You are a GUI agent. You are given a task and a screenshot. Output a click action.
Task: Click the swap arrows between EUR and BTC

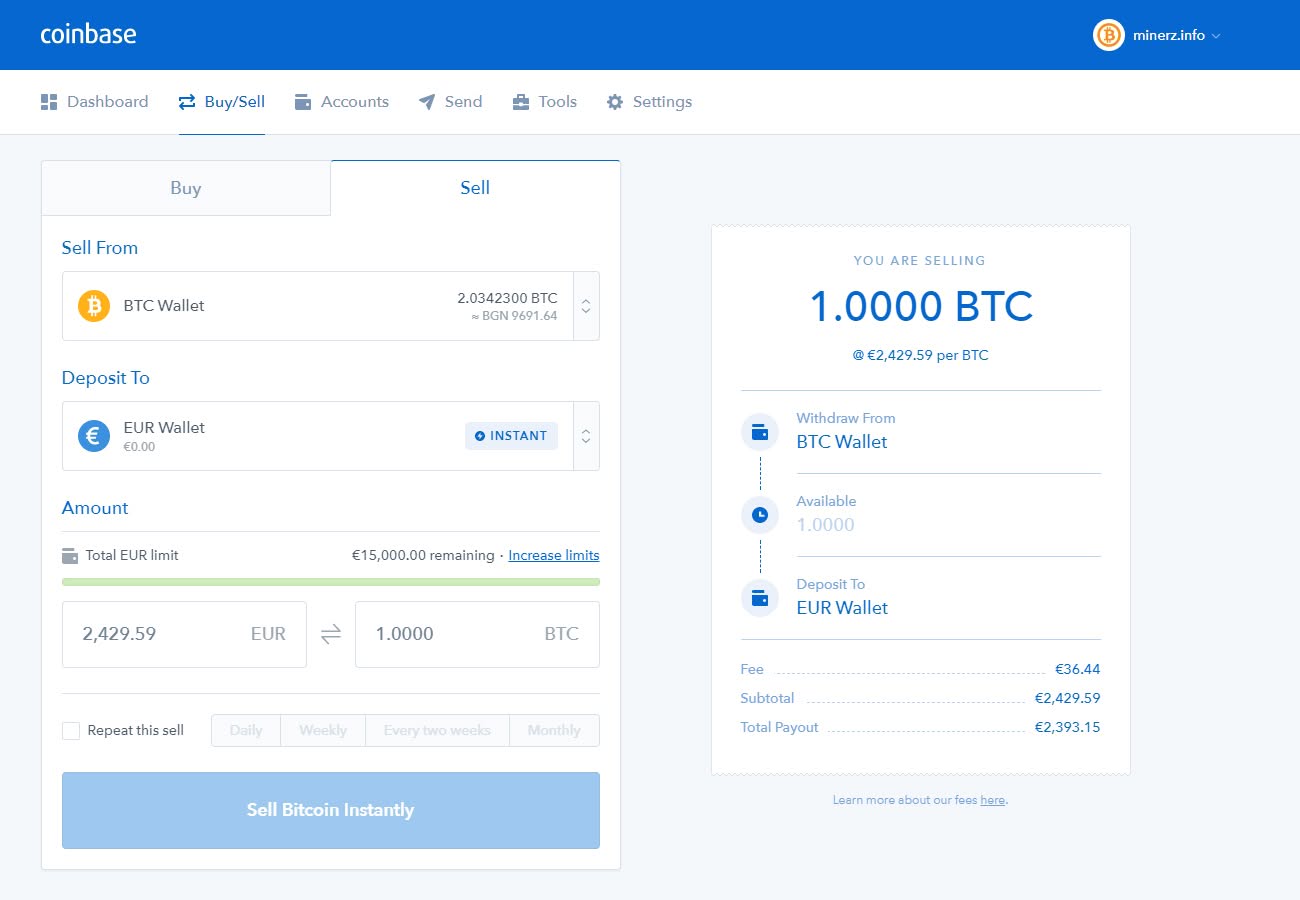coord(331,634)
